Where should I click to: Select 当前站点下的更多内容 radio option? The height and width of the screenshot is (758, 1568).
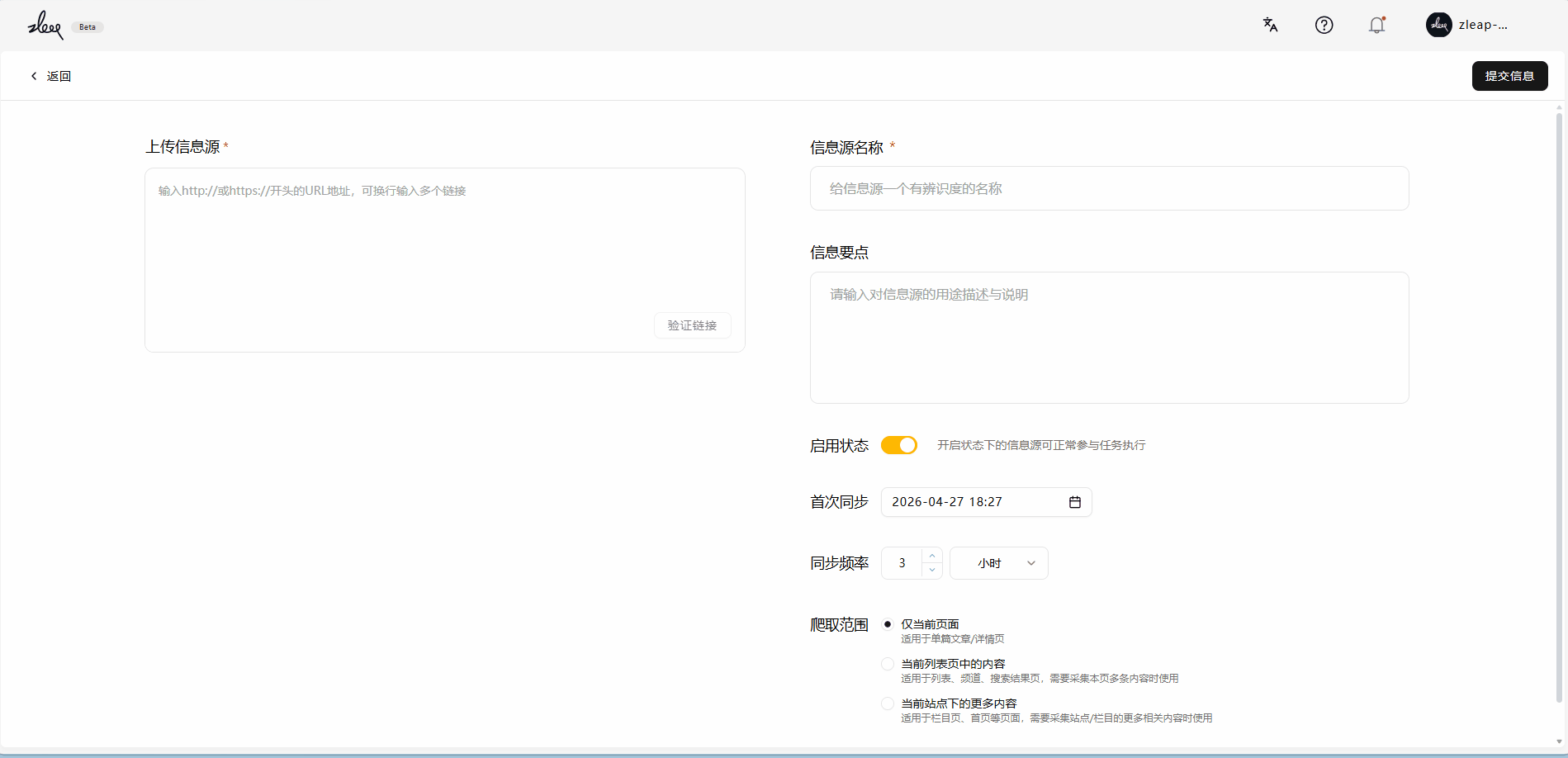888,704
